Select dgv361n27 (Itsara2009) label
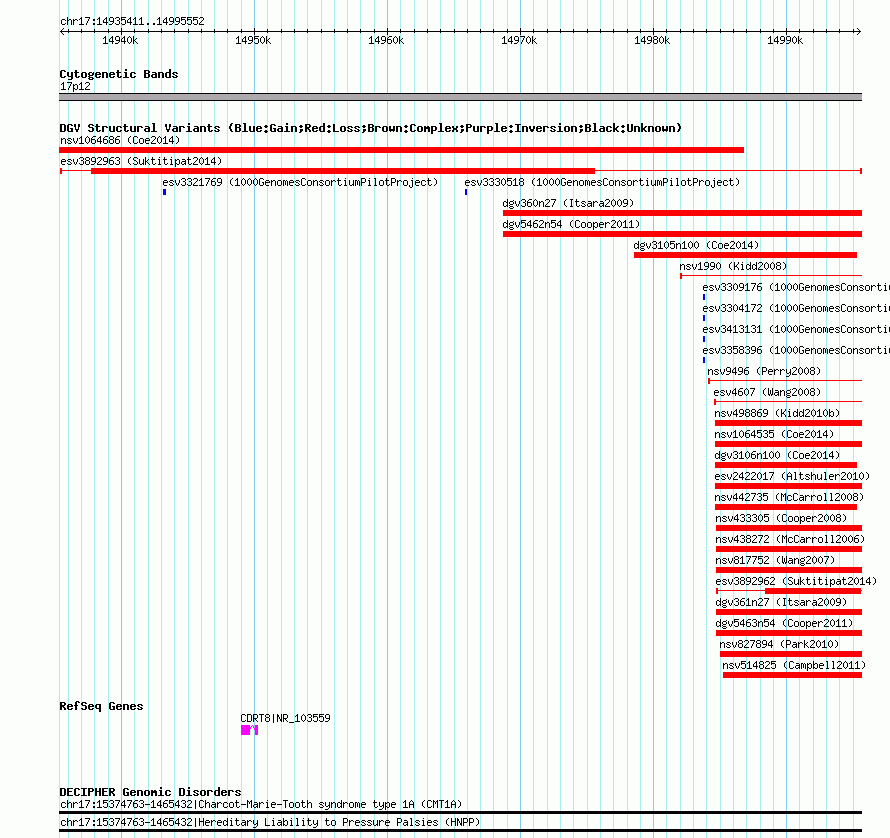The image size is (890, 838). coord(781,602)
